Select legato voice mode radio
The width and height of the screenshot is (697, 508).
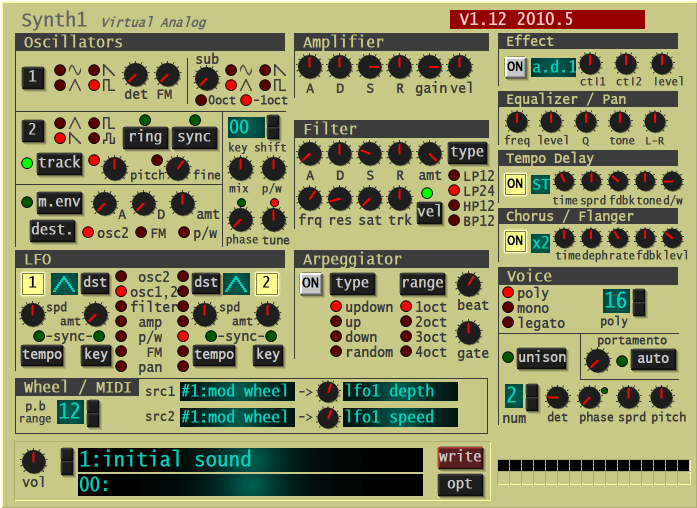(x=508, y=322)
